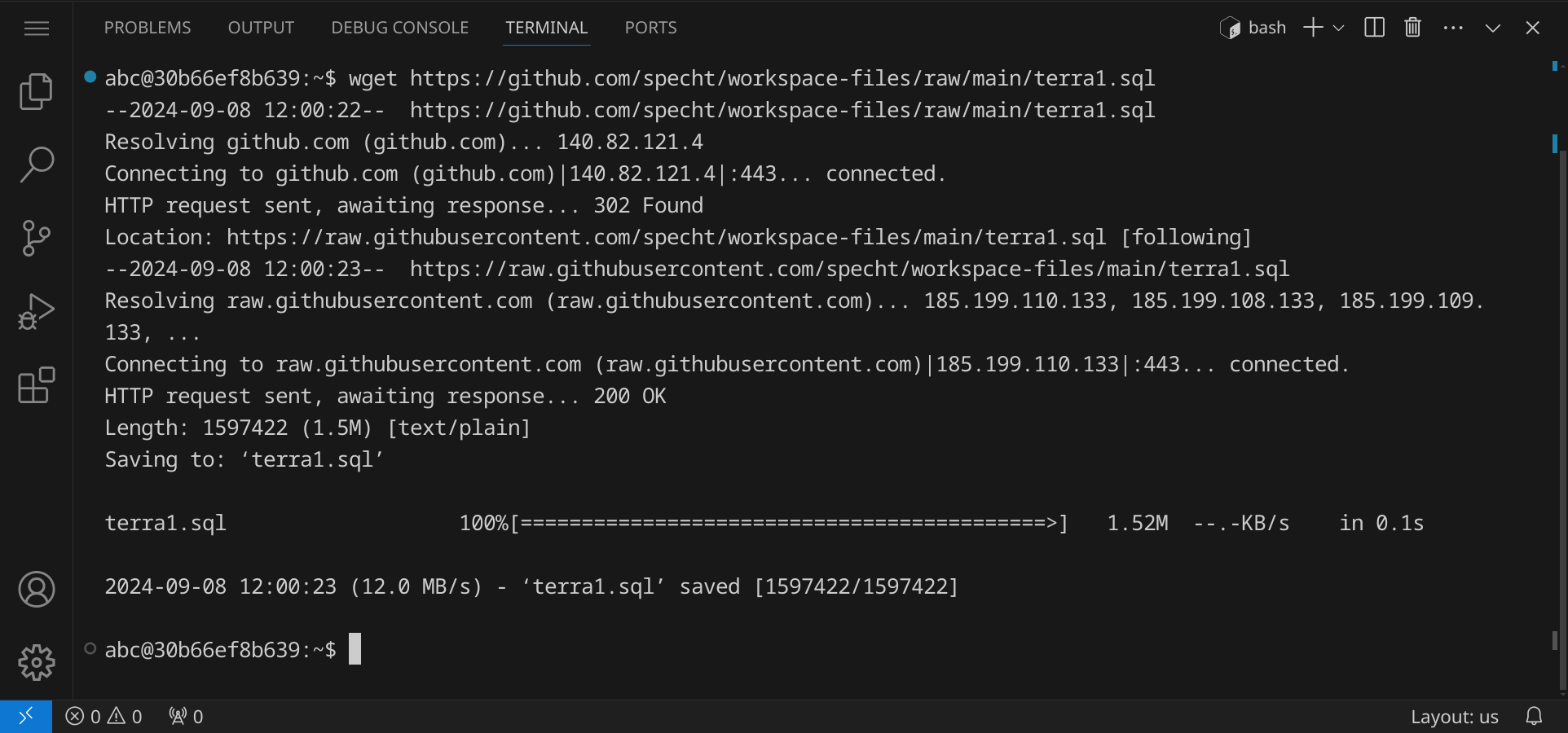Switch to the DEBUG CONSOLE tab
Screen dimensions: 1568x733
399,28
